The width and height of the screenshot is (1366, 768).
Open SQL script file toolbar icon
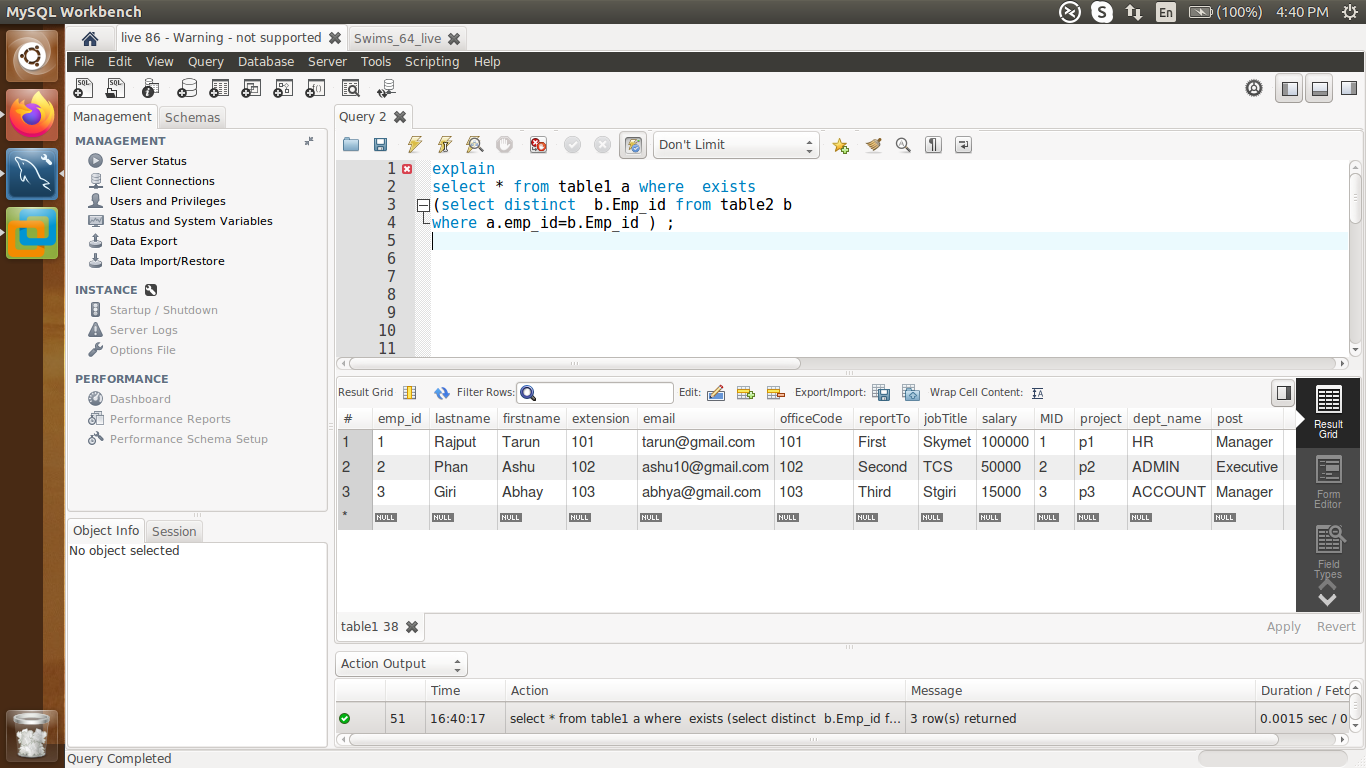[x=117, y=89]
